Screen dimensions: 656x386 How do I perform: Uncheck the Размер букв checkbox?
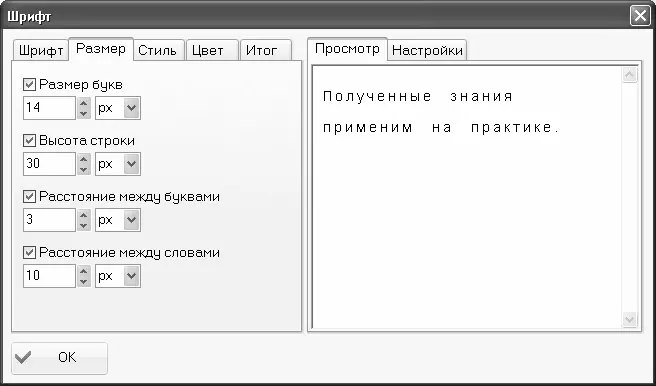click(x=29, y=84)
